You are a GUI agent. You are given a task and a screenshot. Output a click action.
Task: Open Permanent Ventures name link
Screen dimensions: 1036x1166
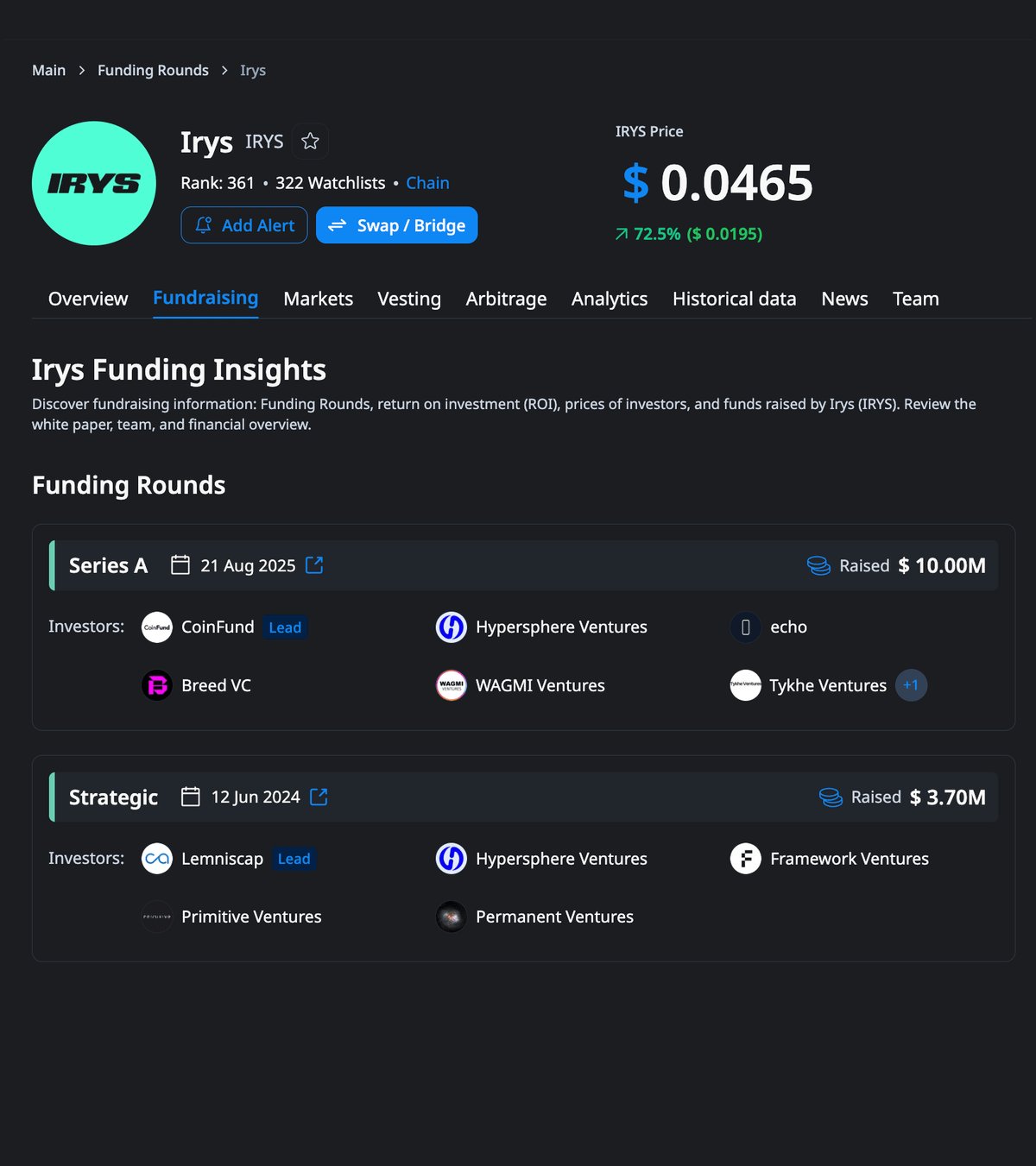[x=554, y=917]
